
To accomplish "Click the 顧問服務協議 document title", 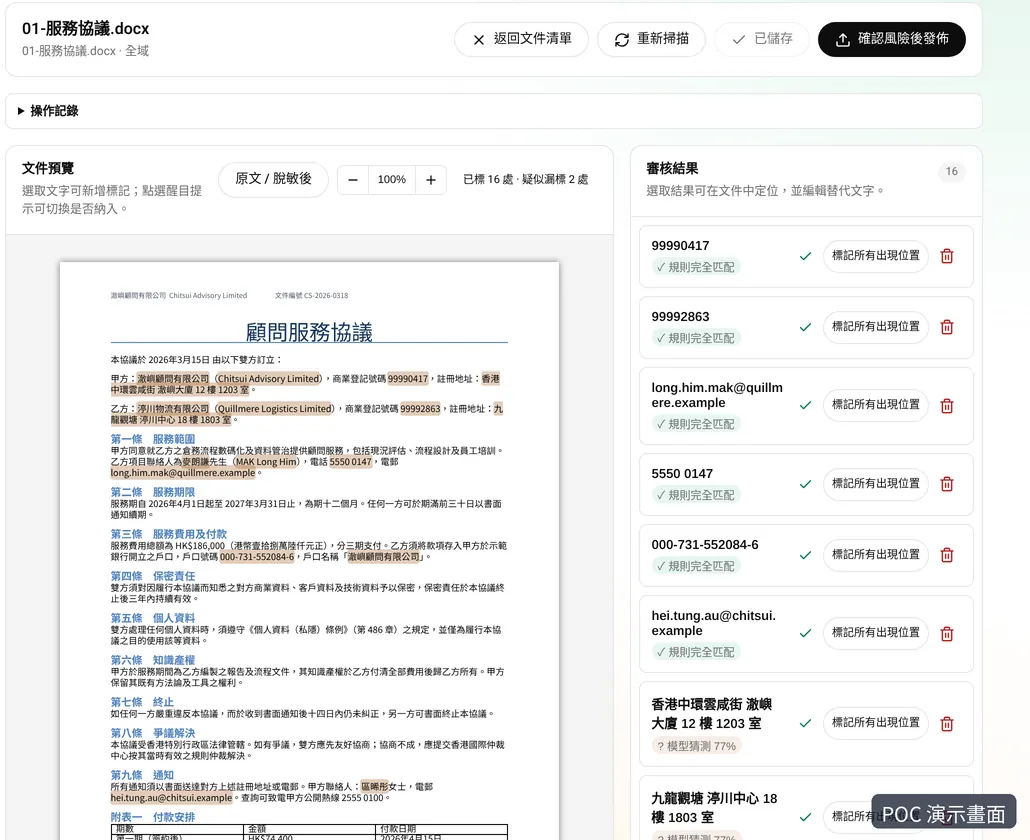I will tap(309, 332).
